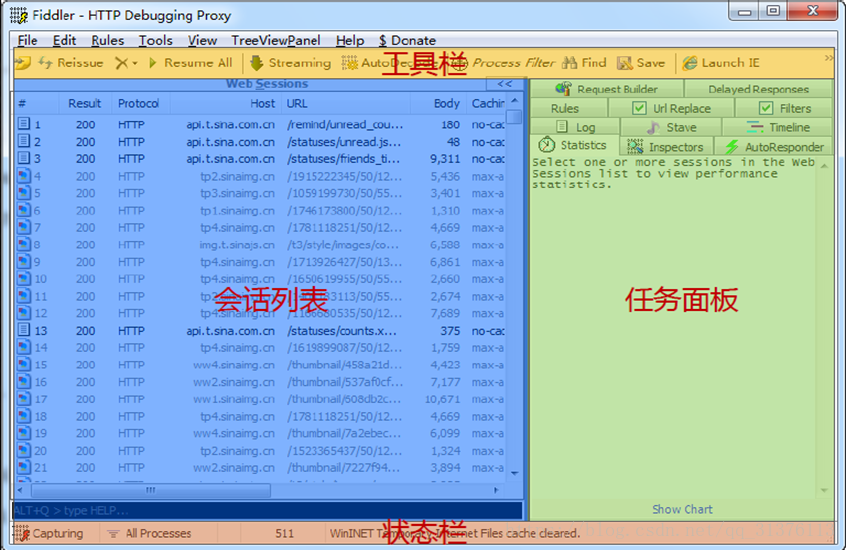The width and height of the screenshot is (846, 550).
Task: Toggle the Filters tab checkbox
Action: pos(766,108)
